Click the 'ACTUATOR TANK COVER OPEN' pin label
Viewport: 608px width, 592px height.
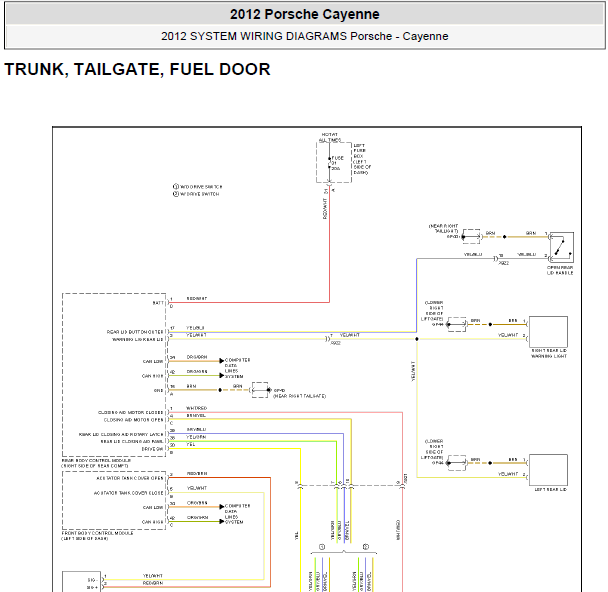[x=130, y=478]
